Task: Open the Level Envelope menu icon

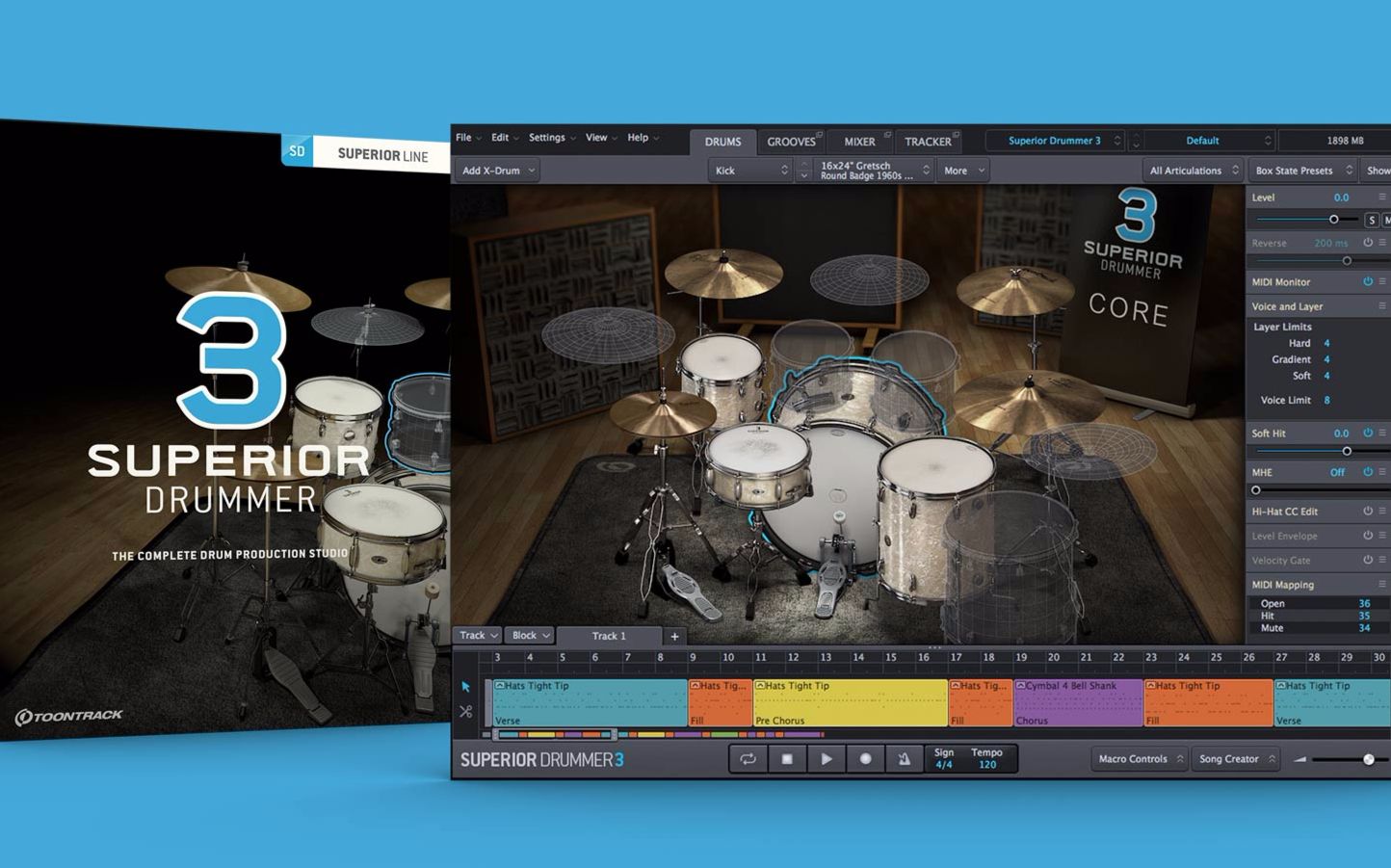Action: point(1382,535)
